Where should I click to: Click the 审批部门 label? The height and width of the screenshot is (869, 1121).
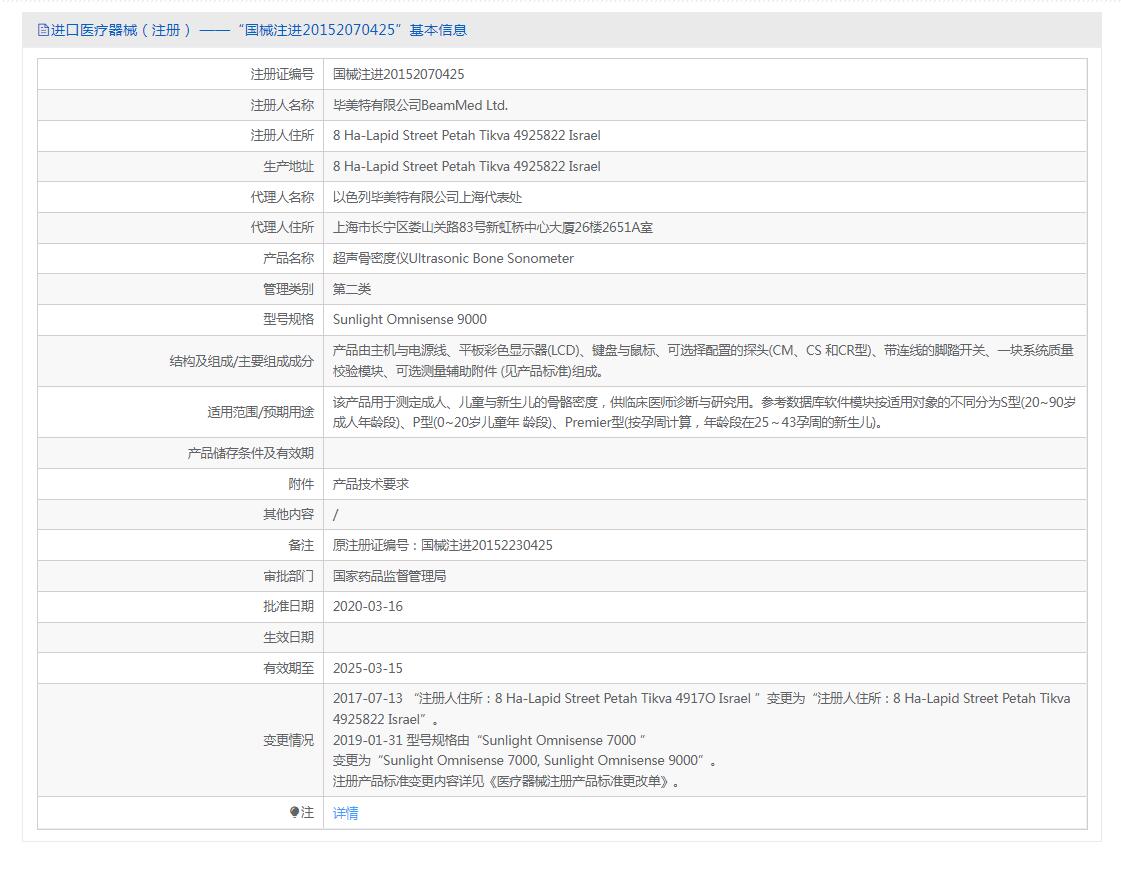coord(288,576)
